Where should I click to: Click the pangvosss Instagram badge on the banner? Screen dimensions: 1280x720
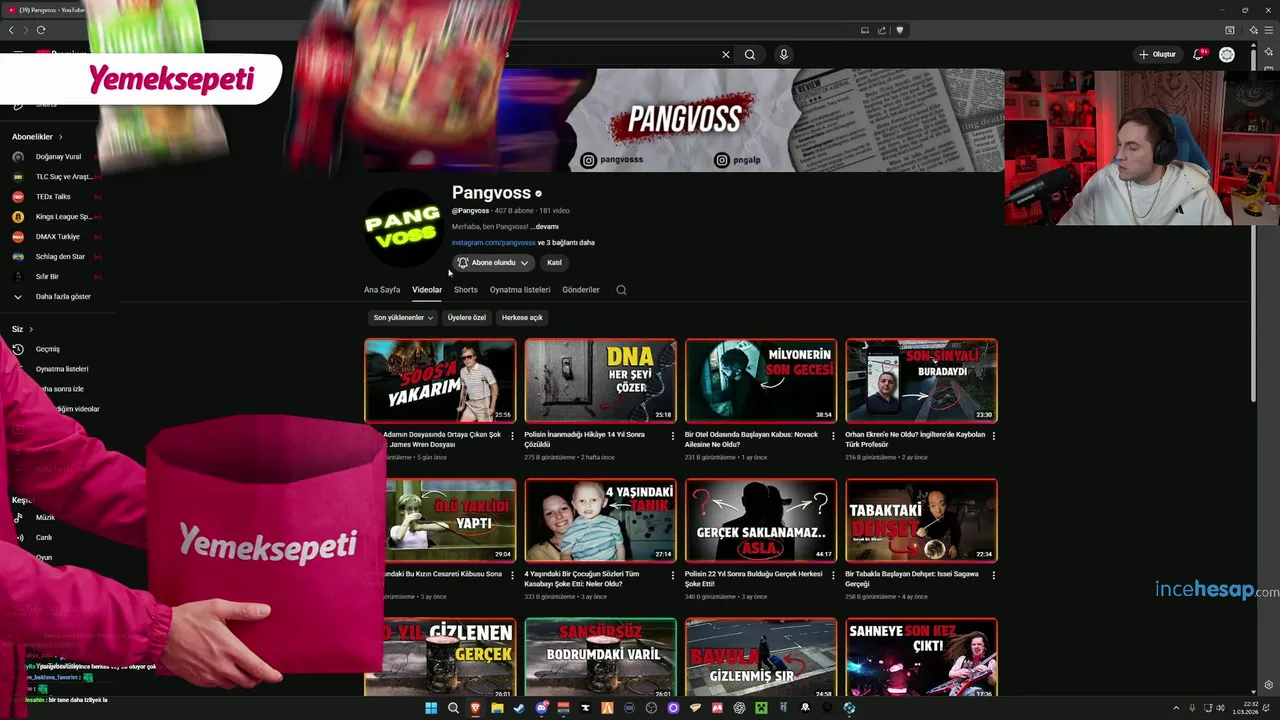click(612, 160)
